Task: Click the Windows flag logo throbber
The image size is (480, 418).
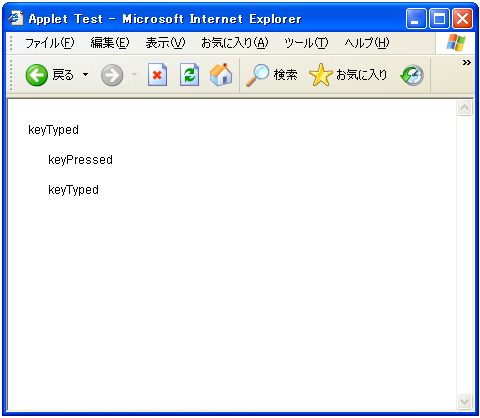Action: tap(455, 43)
